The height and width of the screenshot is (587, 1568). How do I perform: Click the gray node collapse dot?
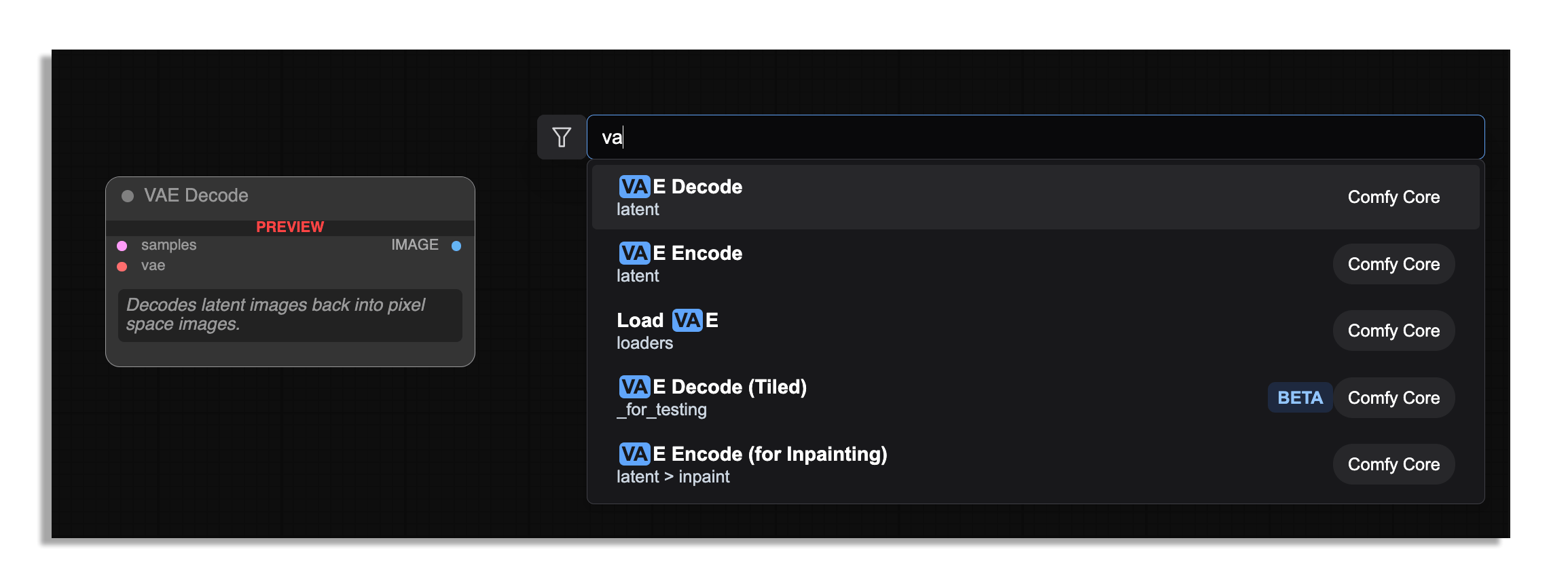(128, 196)
